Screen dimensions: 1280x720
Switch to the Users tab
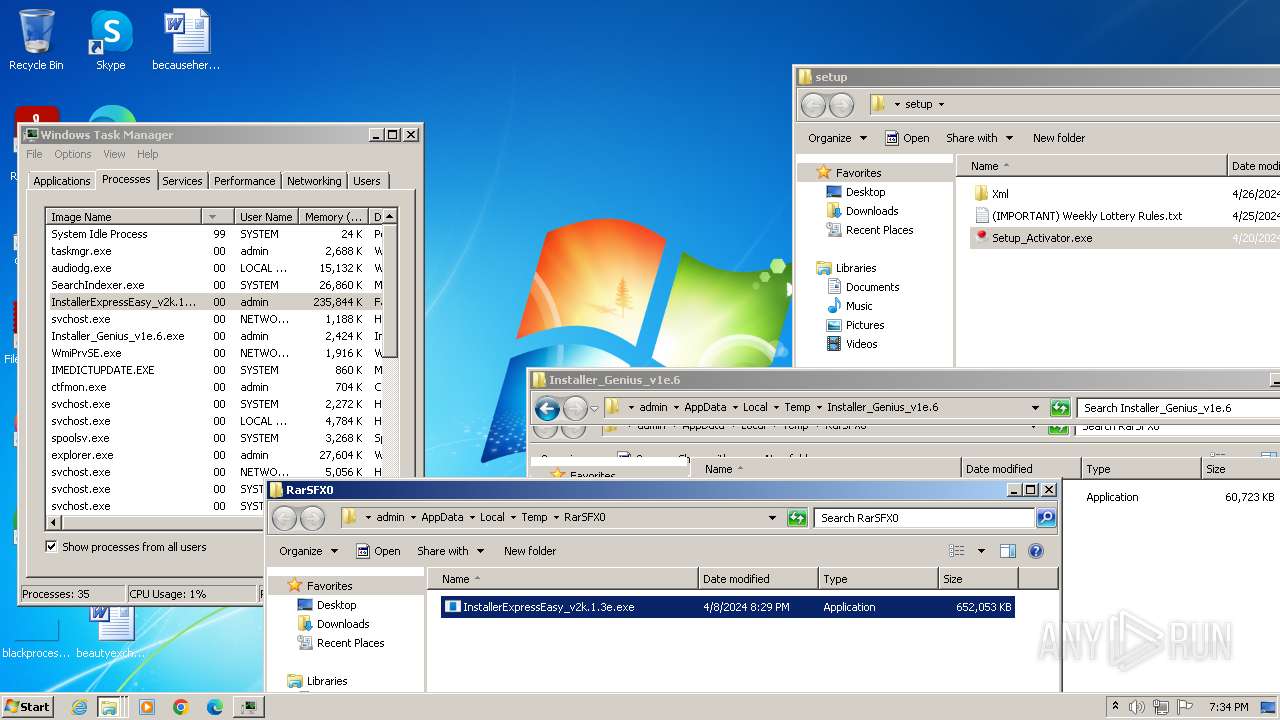[x=366, y=181]
